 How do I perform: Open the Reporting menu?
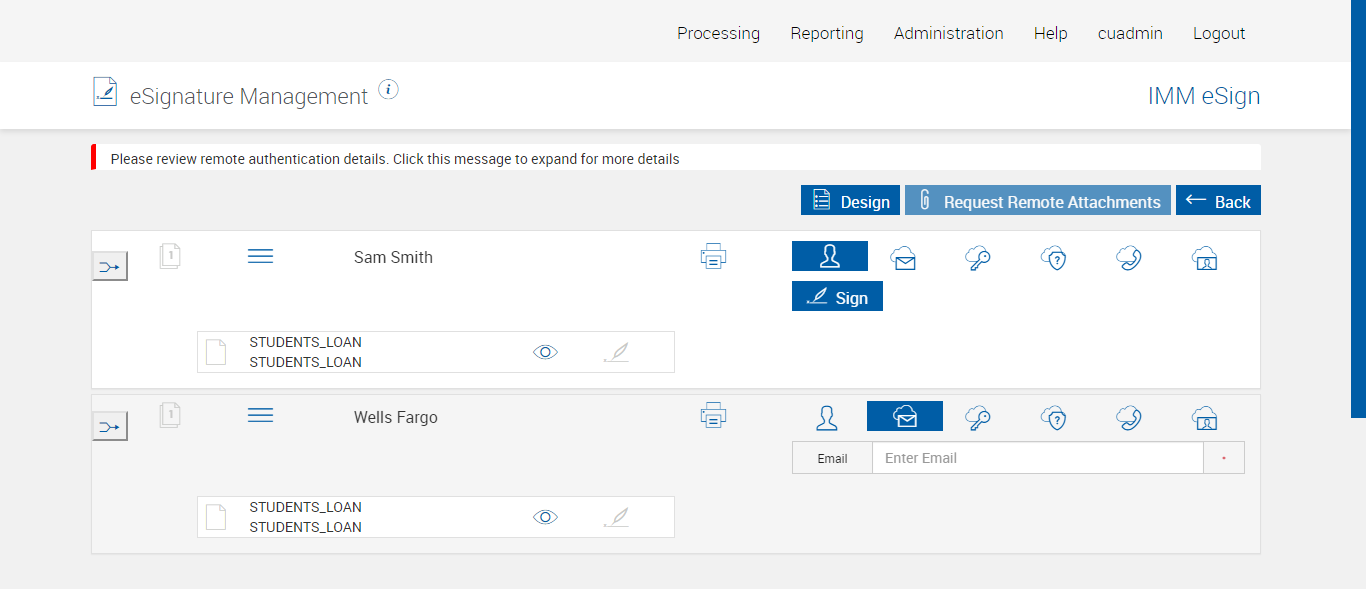tap(826, 33)
